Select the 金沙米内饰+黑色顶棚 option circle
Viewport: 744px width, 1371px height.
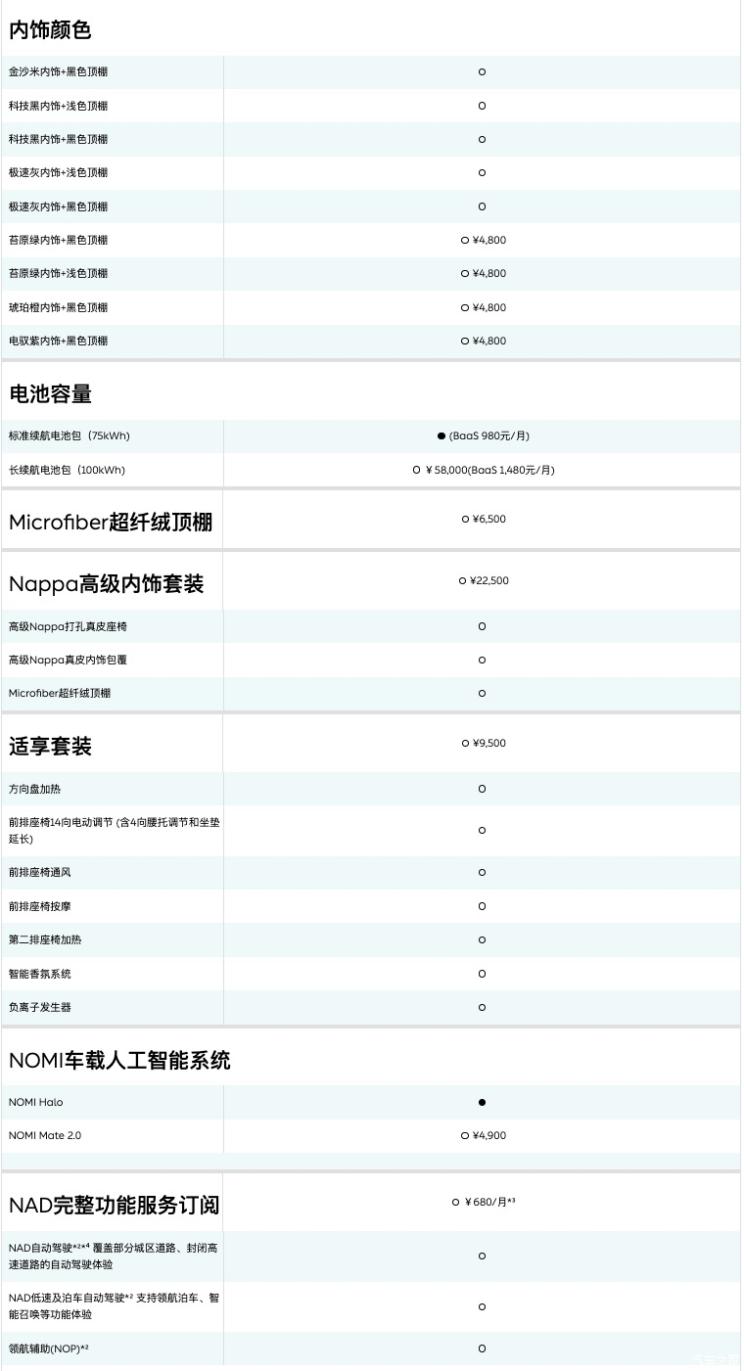click(x=482, y=72)
